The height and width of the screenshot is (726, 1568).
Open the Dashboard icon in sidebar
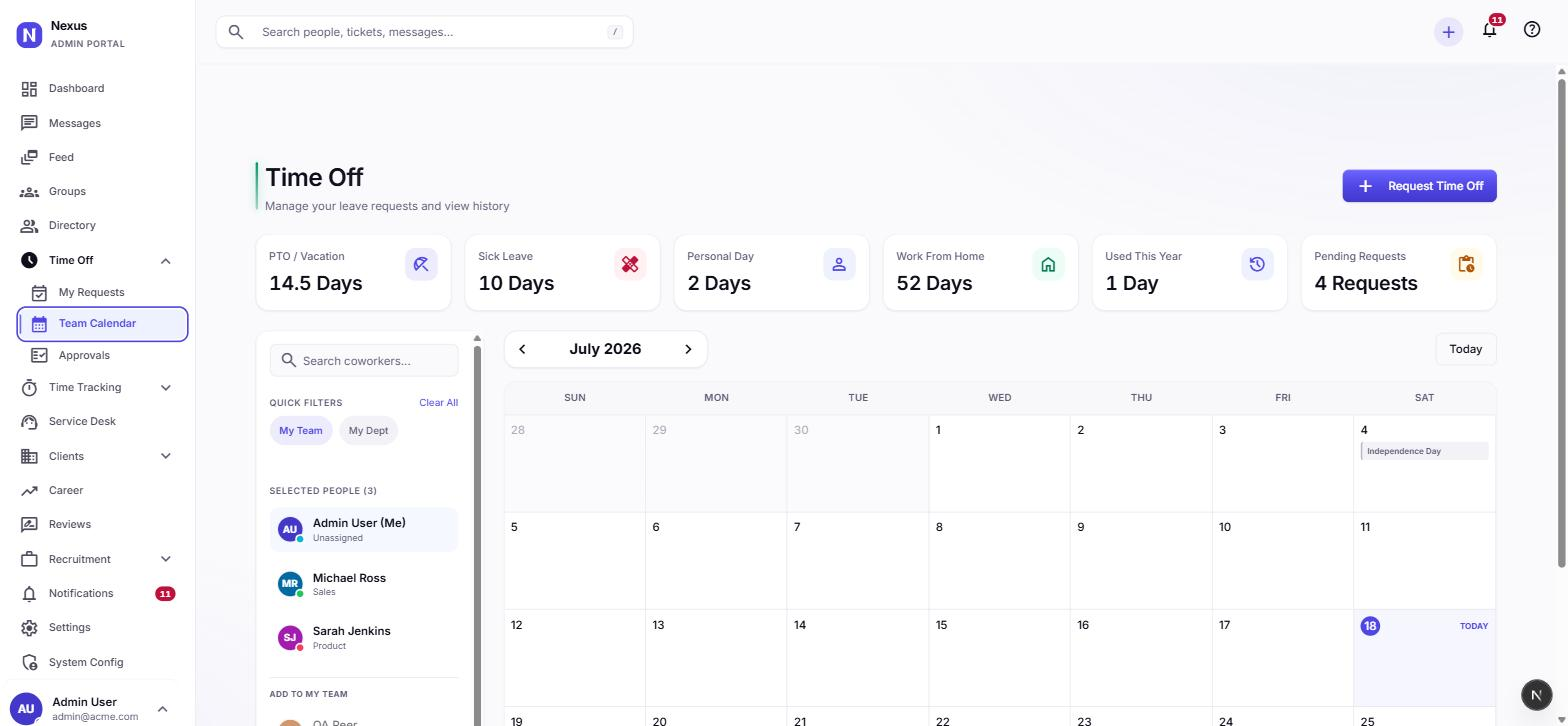coord(29,89)
